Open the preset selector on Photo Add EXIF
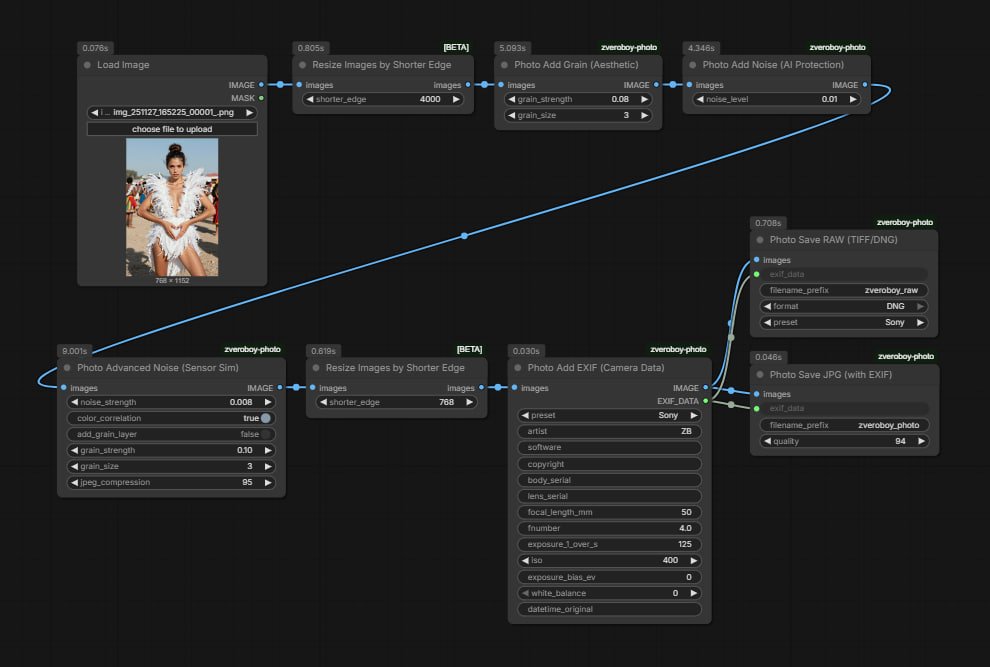Screen dimensions: 990x667 608,415
